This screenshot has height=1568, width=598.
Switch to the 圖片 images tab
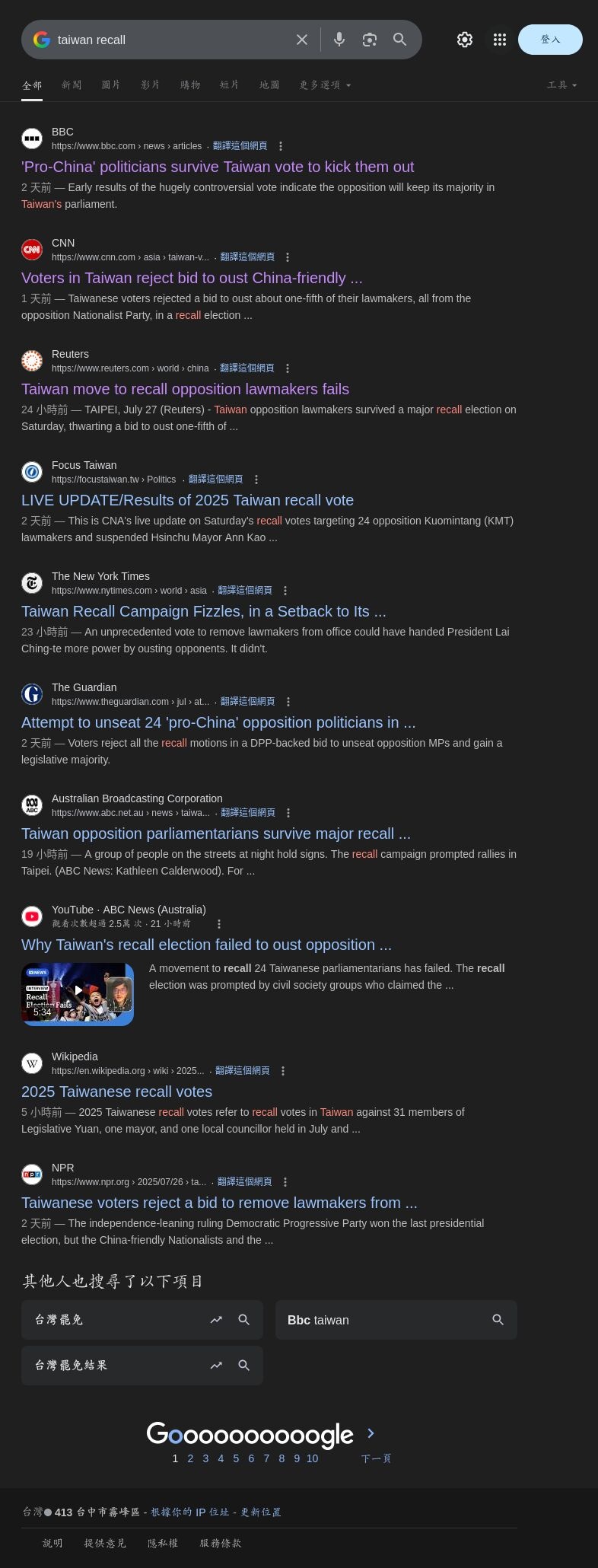pos(111,85)
